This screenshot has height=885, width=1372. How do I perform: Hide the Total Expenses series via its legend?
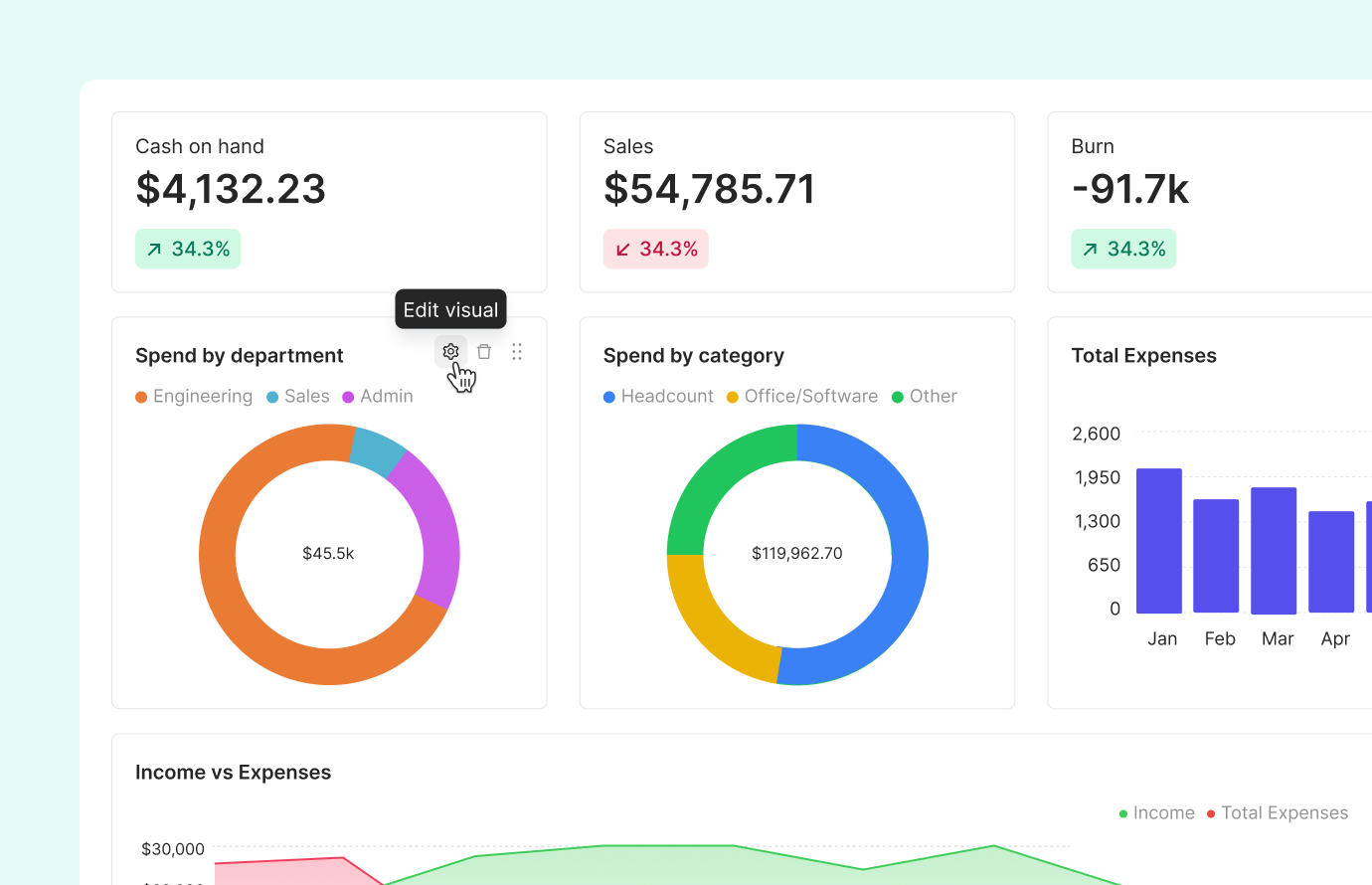1277,812
